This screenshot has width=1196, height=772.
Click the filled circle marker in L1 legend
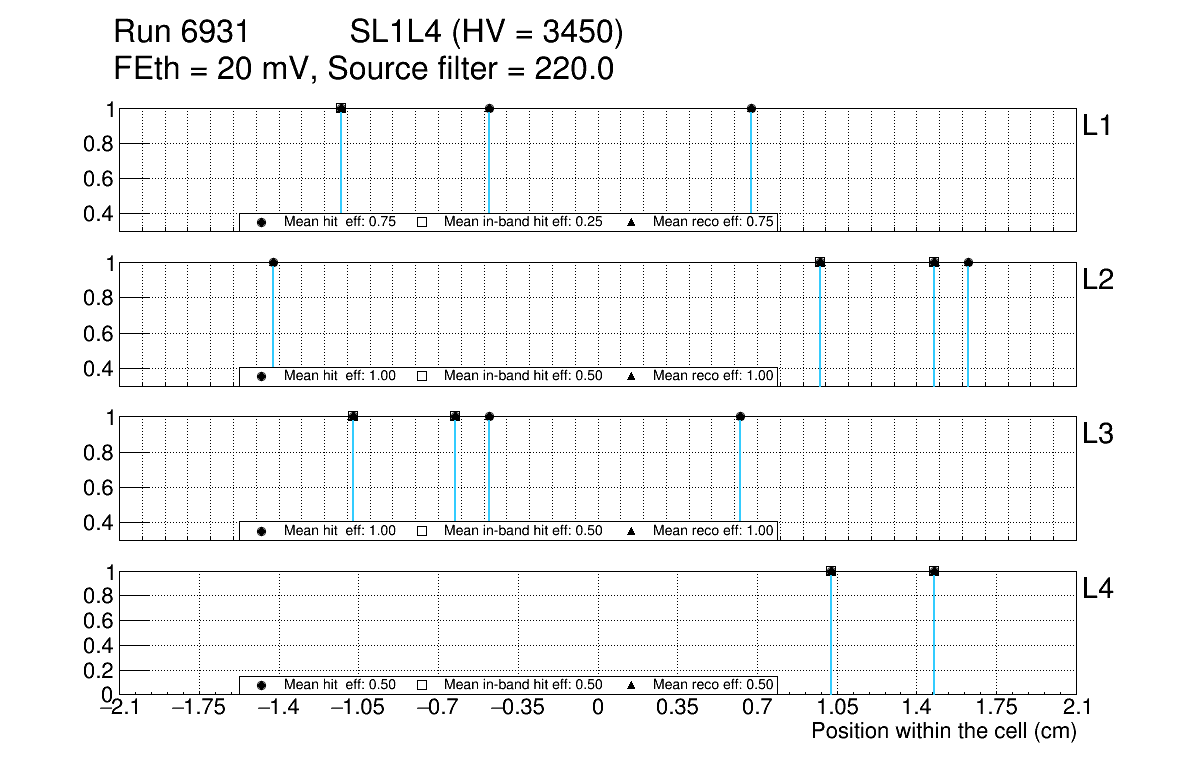point(261,223)
